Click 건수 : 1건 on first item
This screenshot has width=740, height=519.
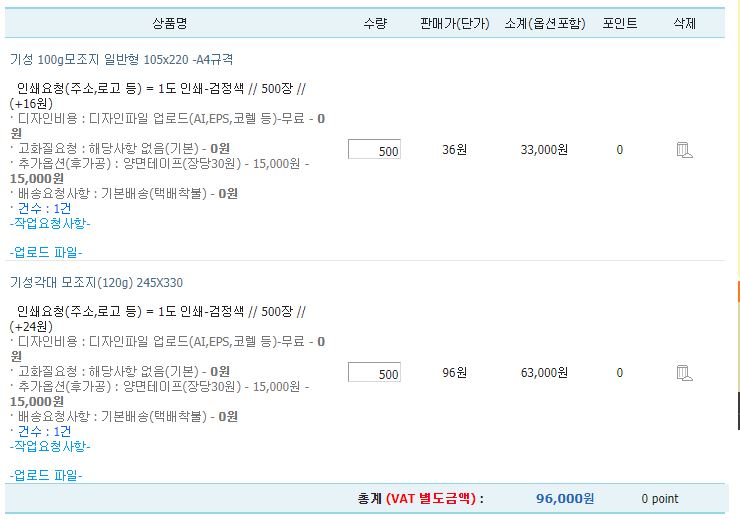point(44,208)
